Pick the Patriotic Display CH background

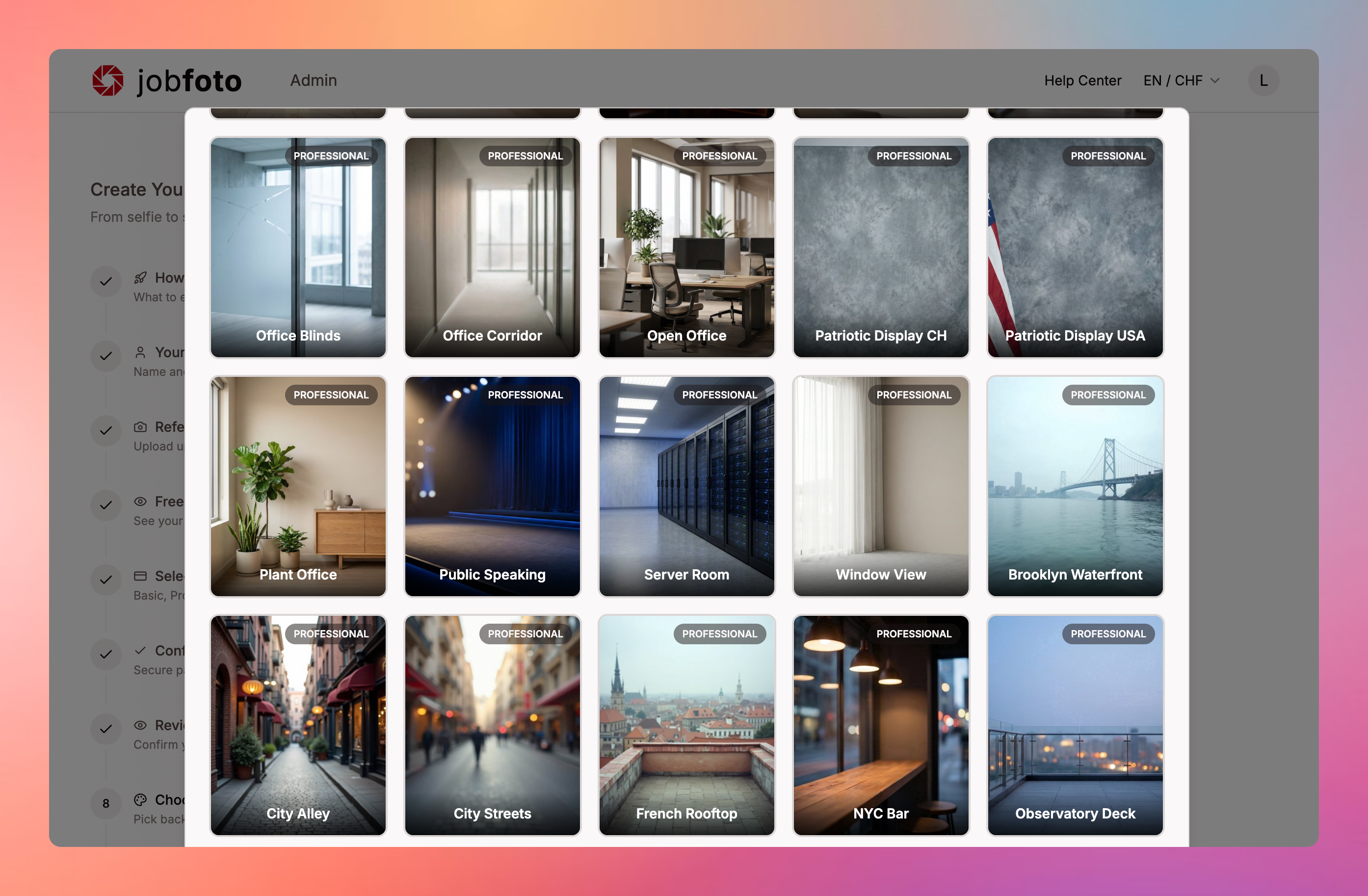coord(881,247)
